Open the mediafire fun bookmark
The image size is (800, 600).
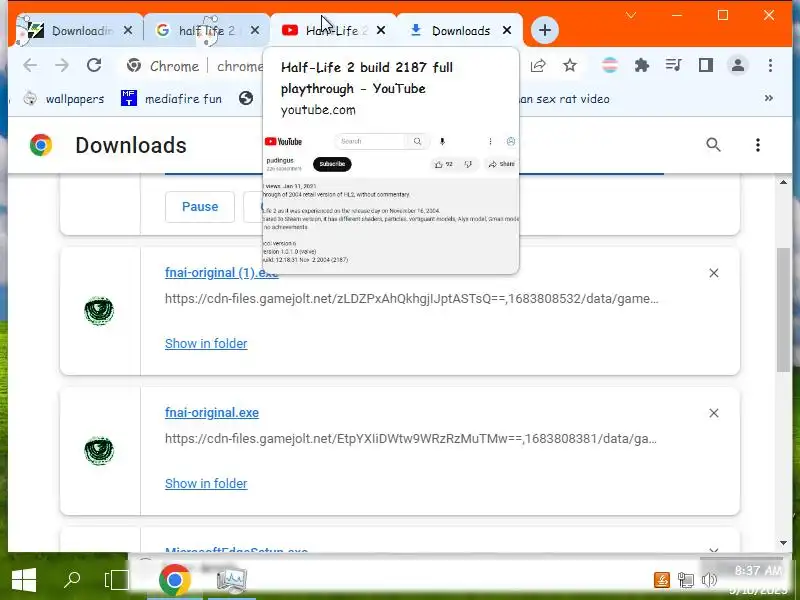click(171, 98)
